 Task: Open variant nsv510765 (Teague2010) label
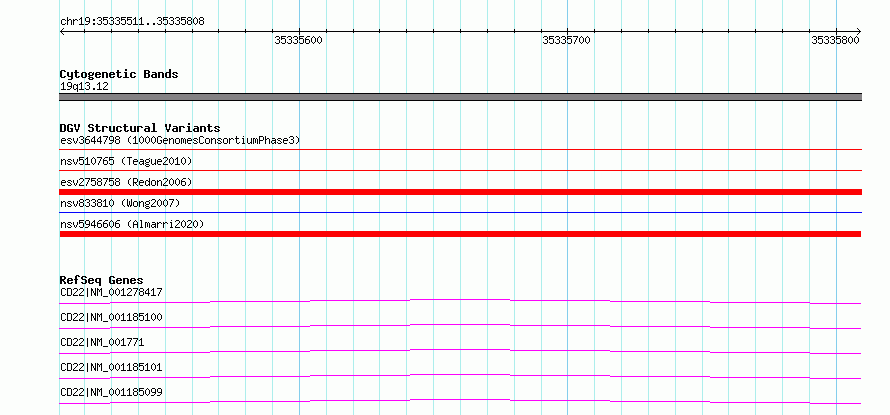[x=126, y=162]
